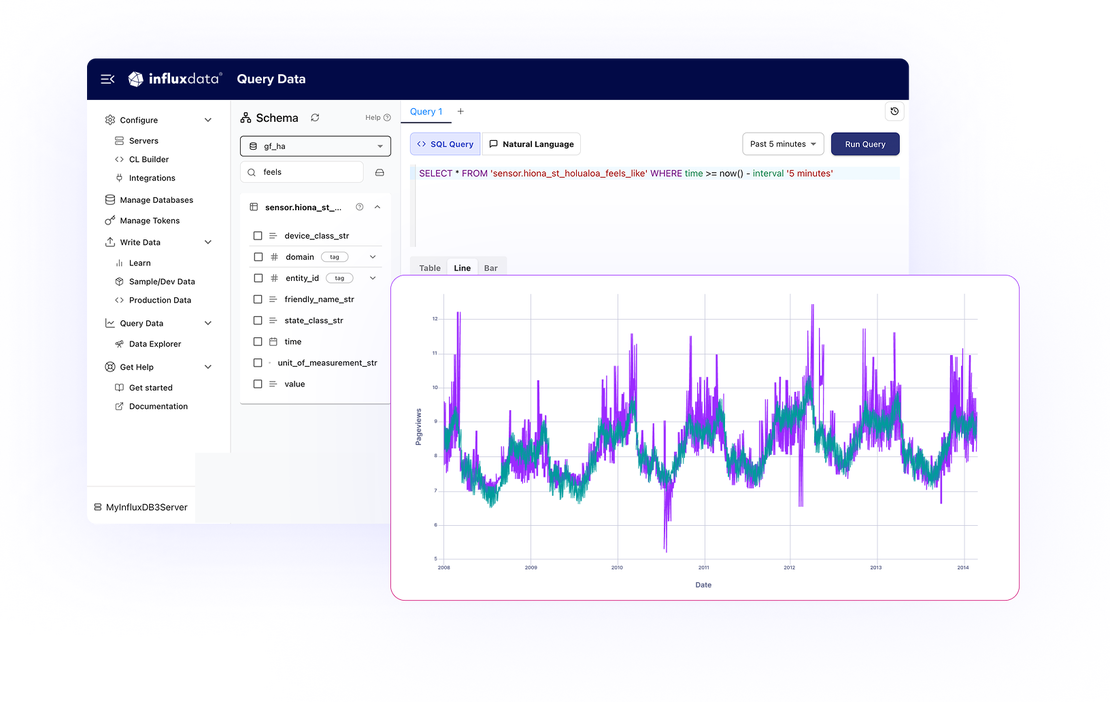Click the Run Query button
This screenshot has height=702, width=1110.
[864, 143]
